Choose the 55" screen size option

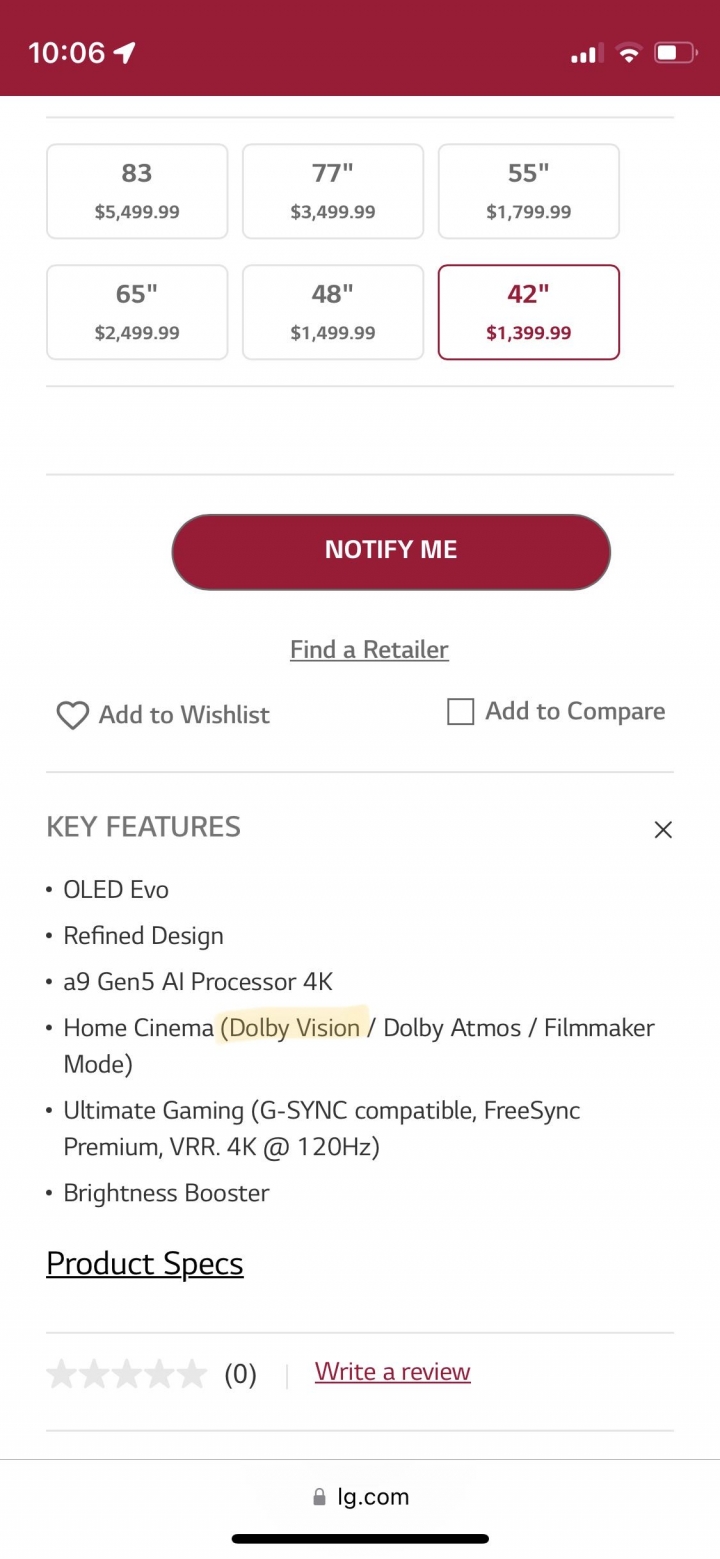(x=529, y=191)
